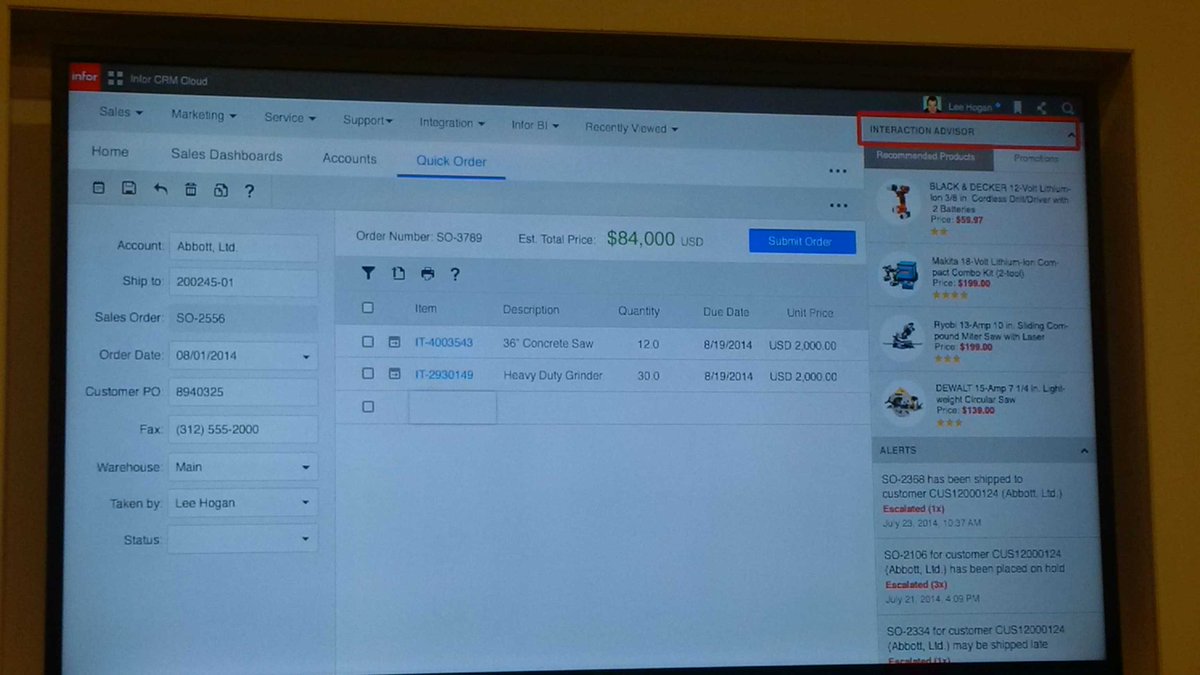1200x675 pixels.
Task: Click the SO-2368 shipped alert
Action: pyautogui.click(x=985, y=501)
